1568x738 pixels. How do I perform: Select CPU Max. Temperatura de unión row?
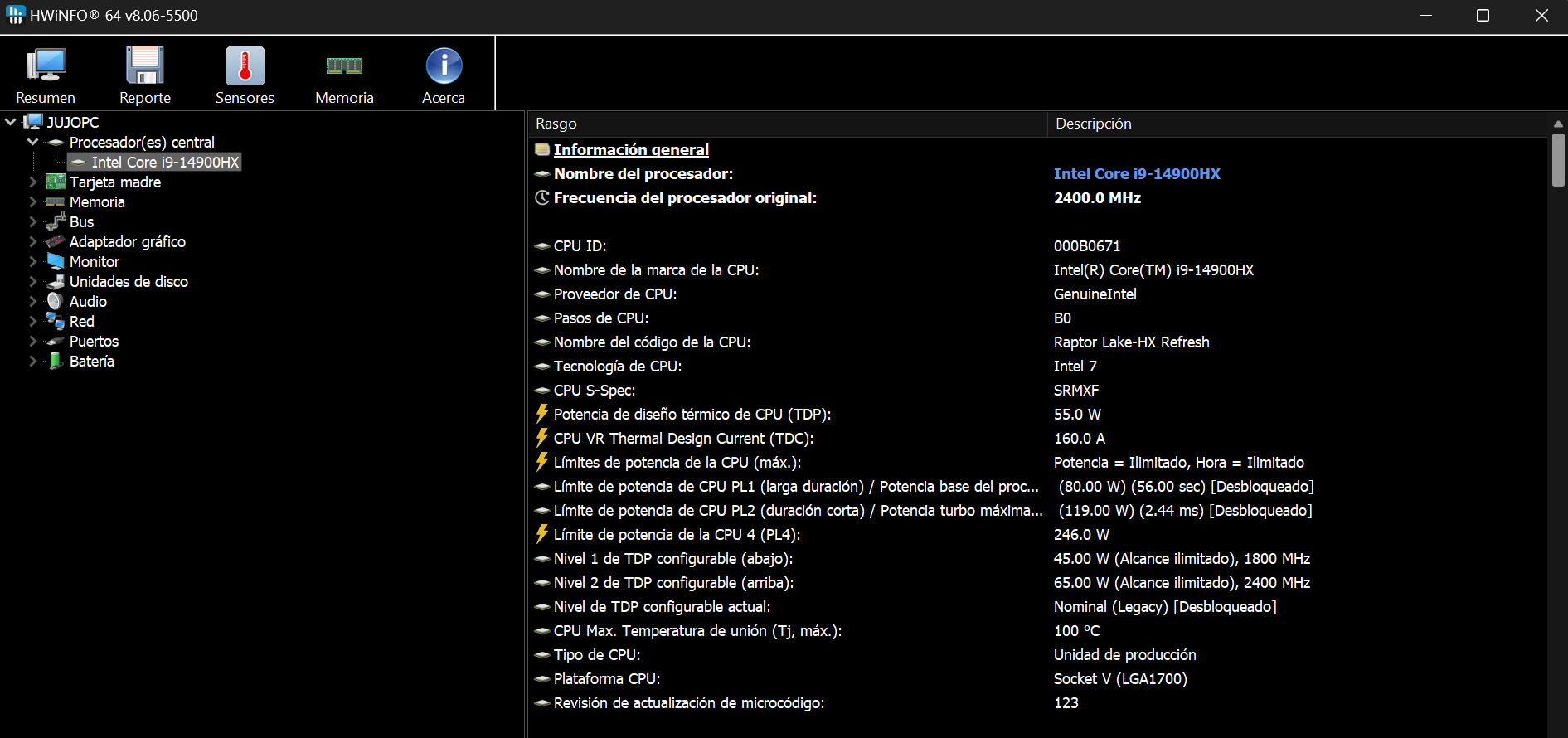click(x=1038, y=630)
